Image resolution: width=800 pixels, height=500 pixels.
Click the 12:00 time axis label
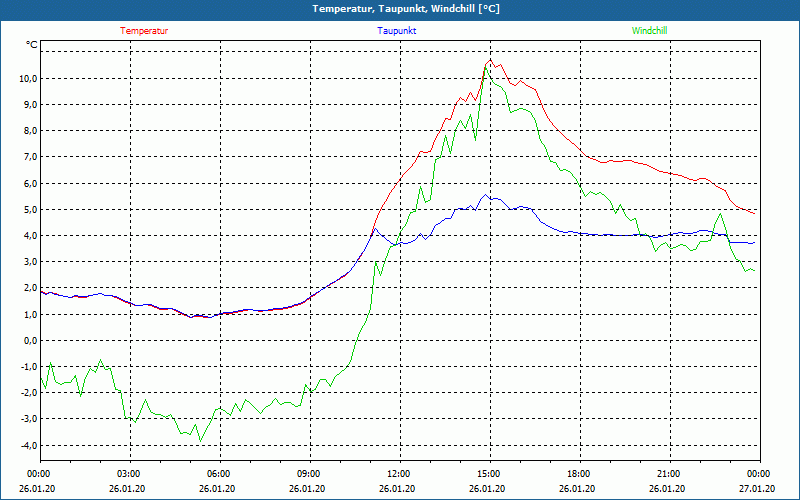pyautogui.click(x=400, y=474)
